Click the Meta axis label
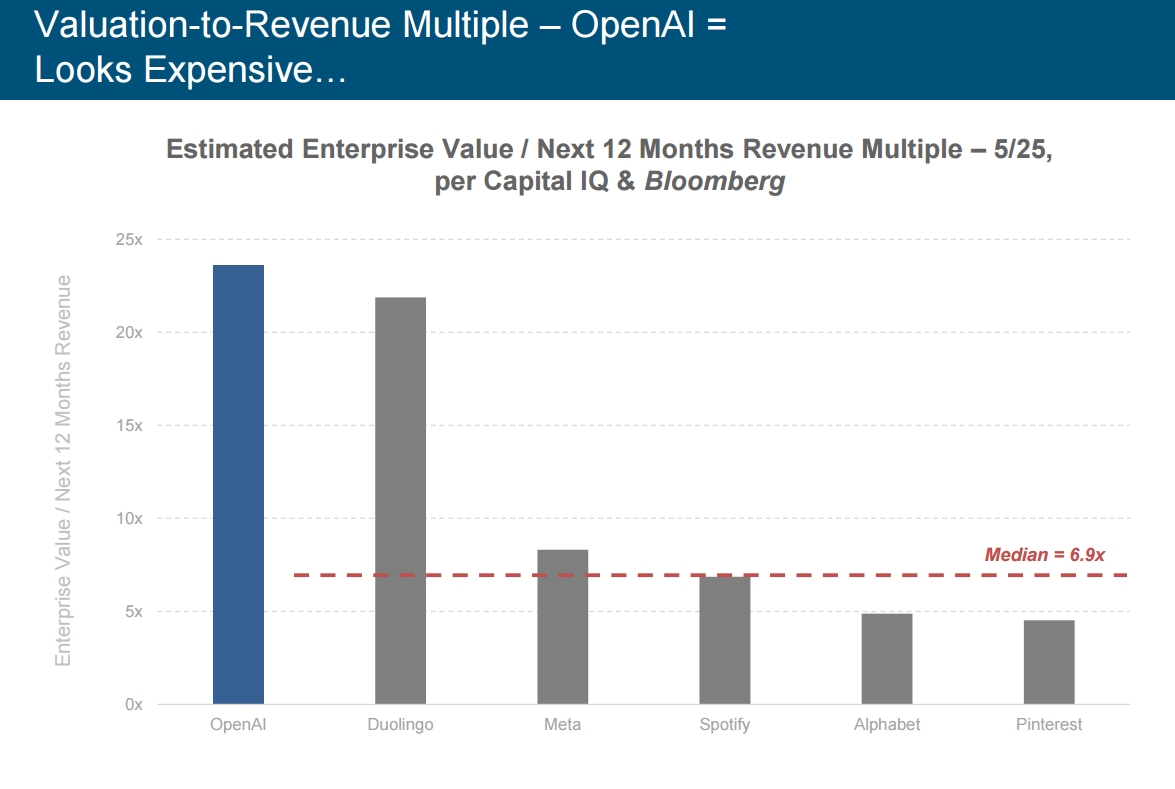 pos(563,725)
